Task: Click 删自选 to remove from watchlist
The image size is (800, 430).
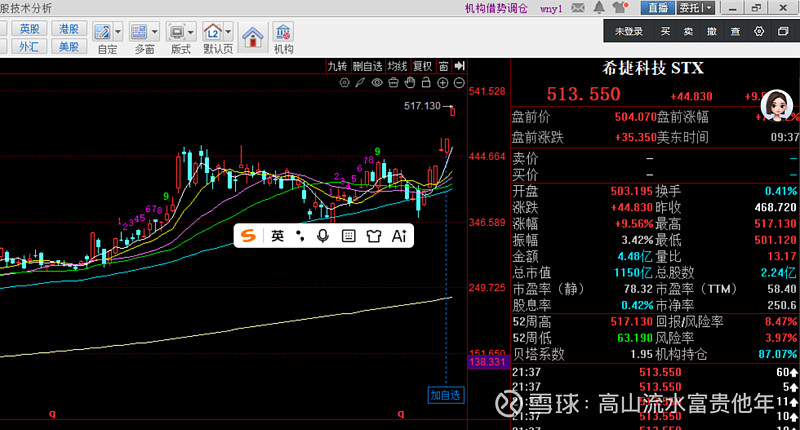Action: click(367, 66)
